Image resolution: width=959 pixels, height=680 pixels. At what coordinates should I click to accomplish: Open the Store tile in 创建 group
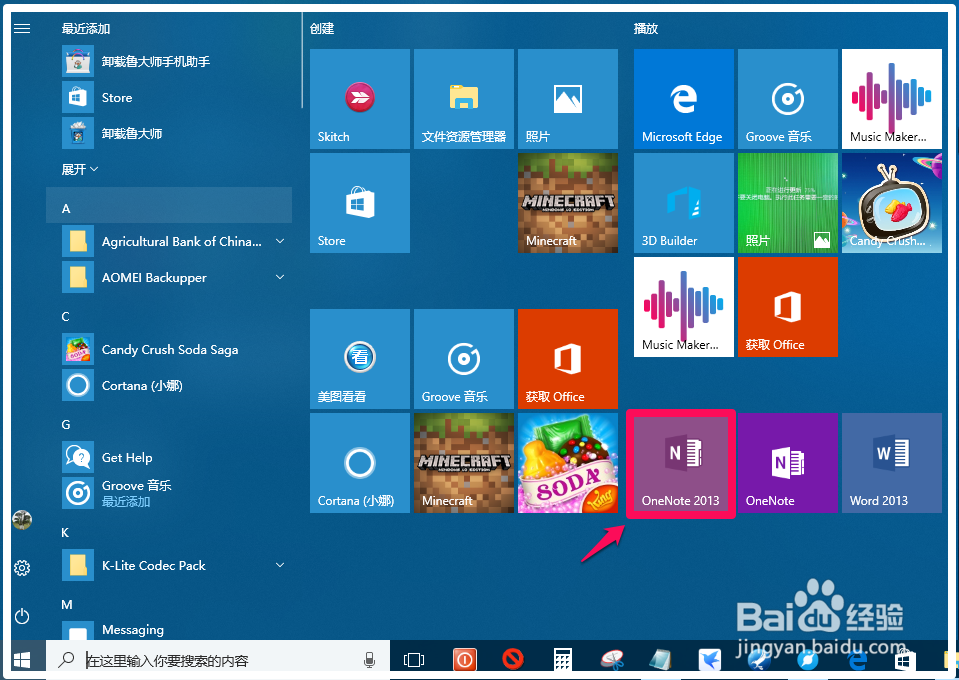[360, 202]
